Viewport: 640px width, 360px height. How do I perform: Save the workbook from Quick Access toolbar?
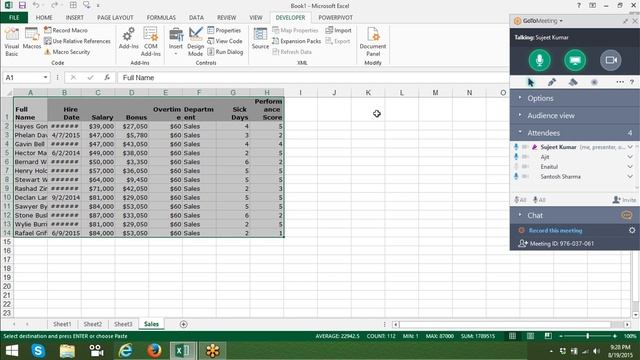pyautogui.click(x=22, y=5)
